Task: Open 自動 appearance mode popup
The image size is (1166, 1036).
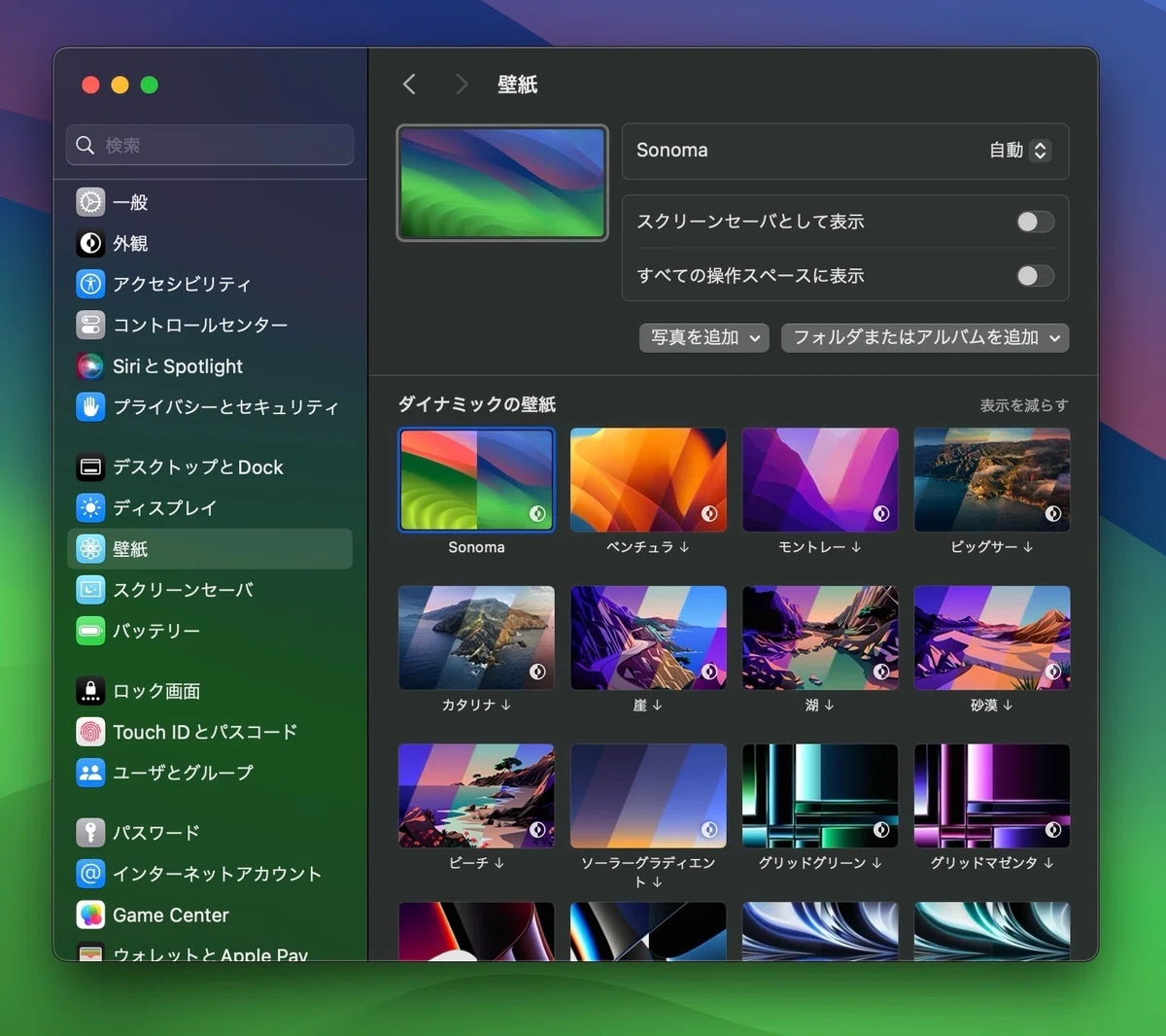Action: tap(1019, 151)
